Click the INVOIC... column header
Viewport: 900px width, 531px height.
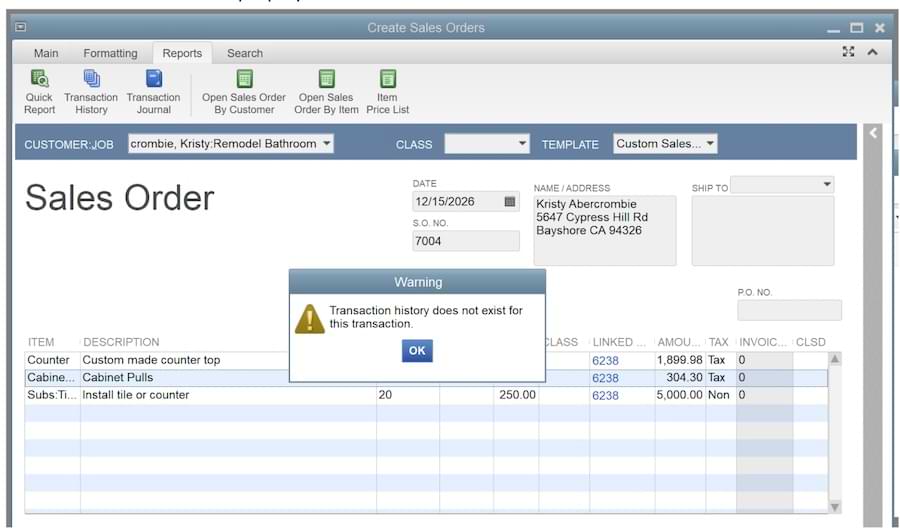(x=763, y=342)
